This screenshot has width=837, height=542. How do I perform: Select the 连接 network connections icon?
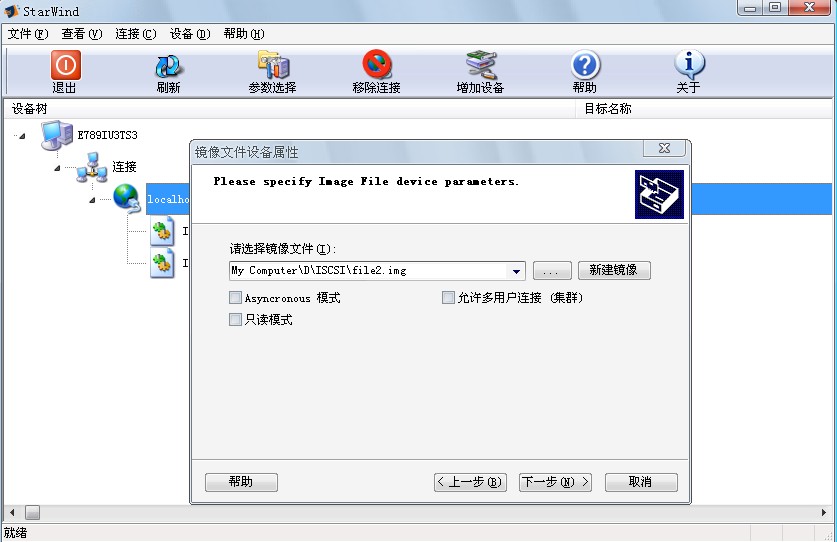click(92, 167)
